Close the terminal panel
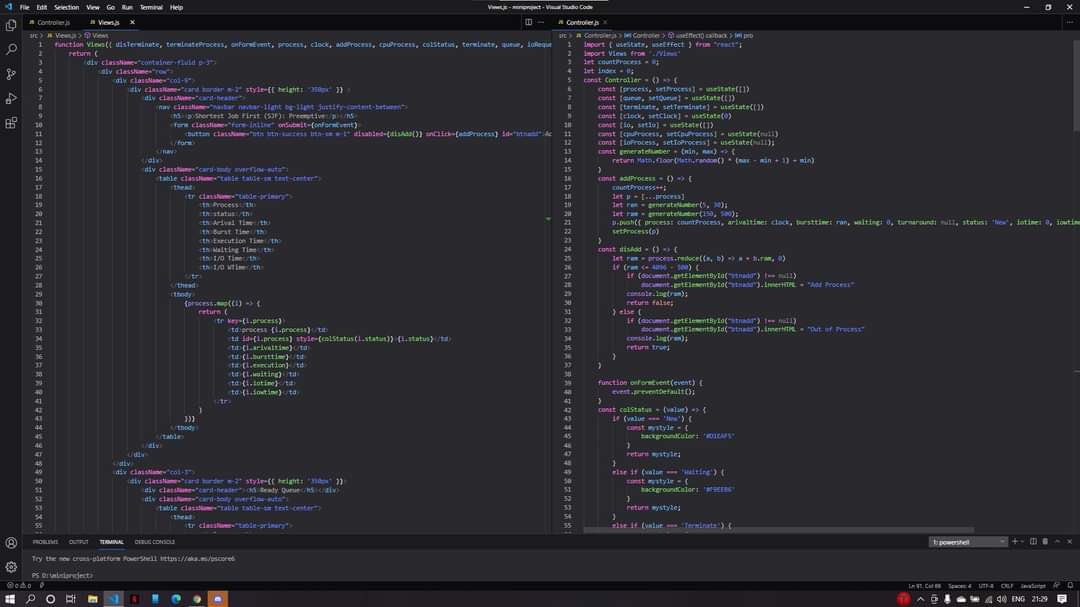 click(x=1070, y=542)
